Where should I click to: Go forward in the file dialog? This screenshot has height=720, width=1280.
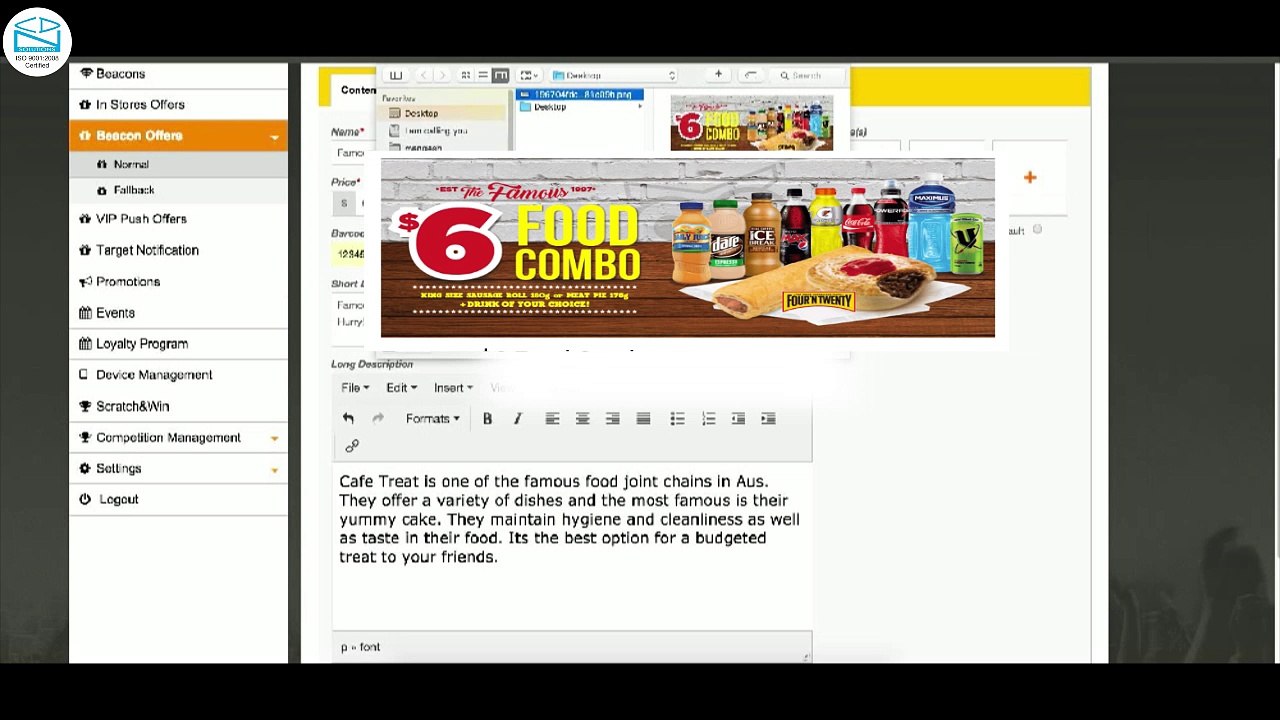tap(442, 75)
